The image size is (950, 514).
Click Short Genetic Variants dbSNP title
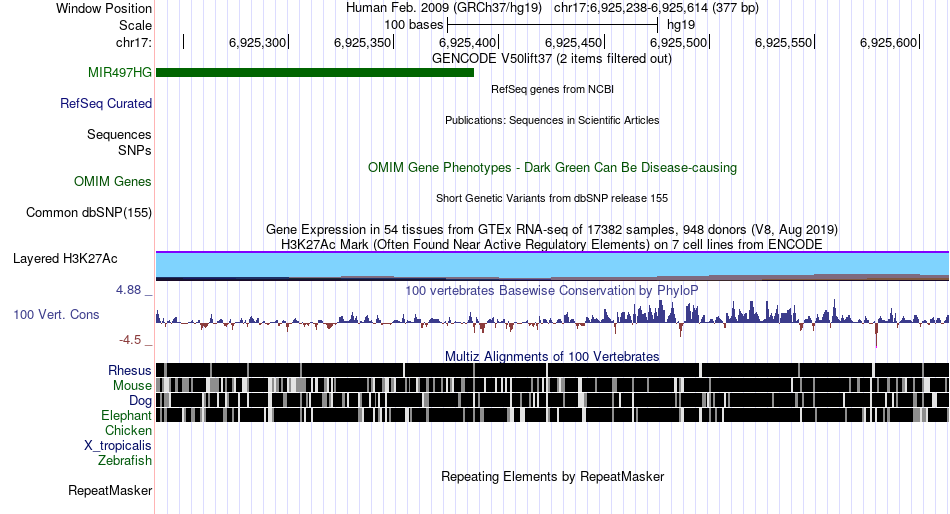pyautogui.click(x=552, y=198)
